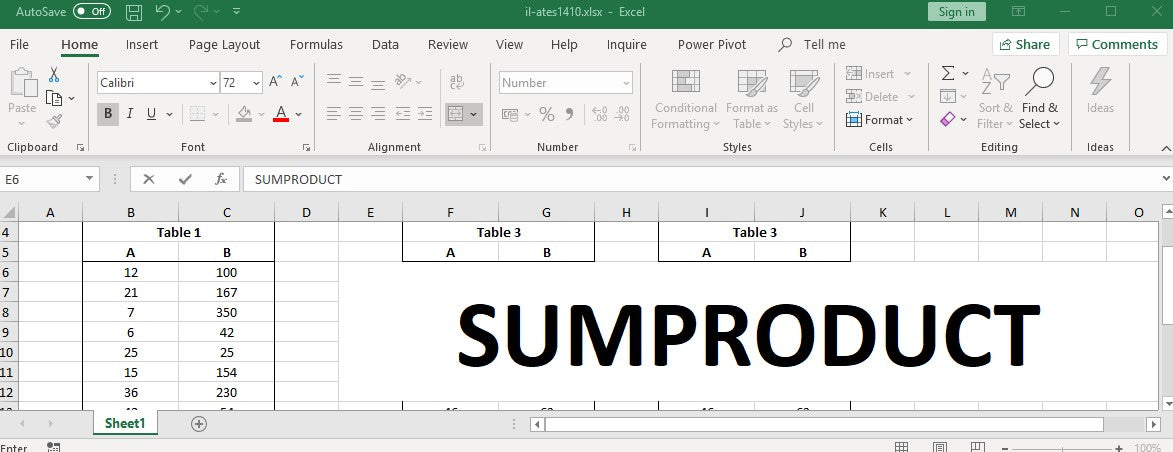The width and height of the screenshot is (1173, 452).
Task: Toggle Bold formatting
Action: [x=108, y=114]
